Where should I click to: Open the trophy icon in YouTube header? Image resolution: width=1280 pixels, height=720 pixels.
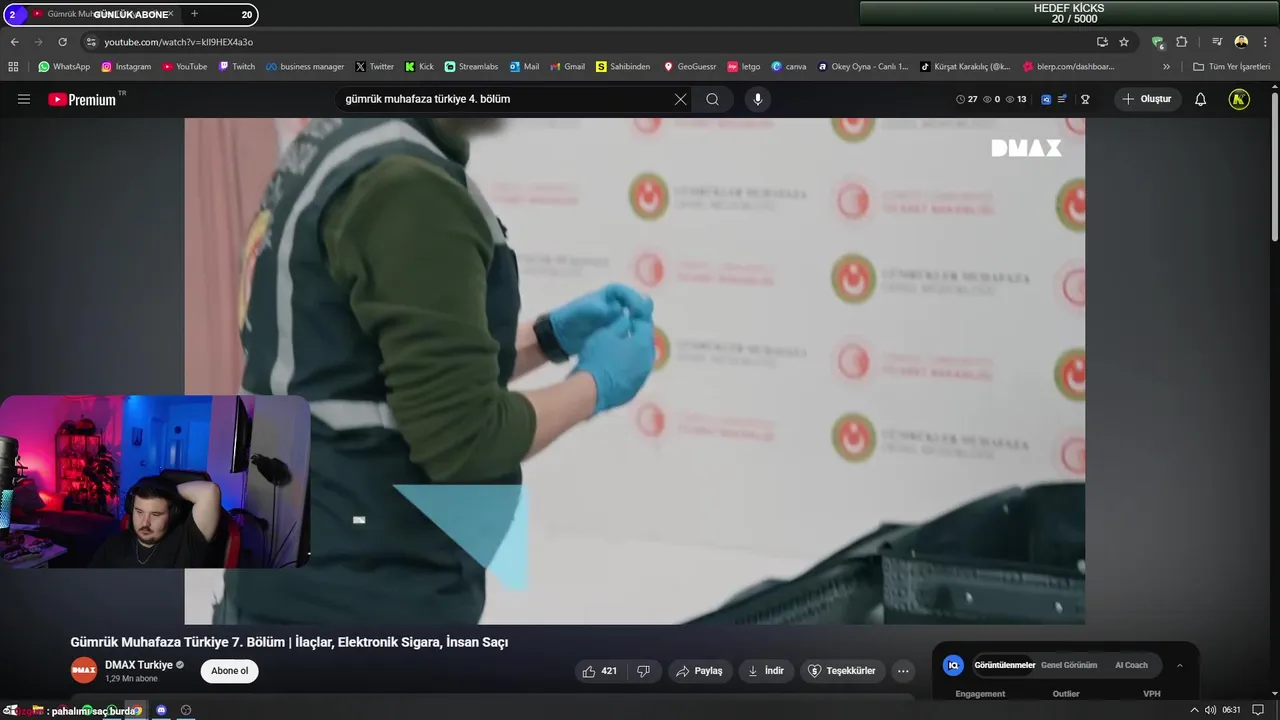(x=1085, y=99)
